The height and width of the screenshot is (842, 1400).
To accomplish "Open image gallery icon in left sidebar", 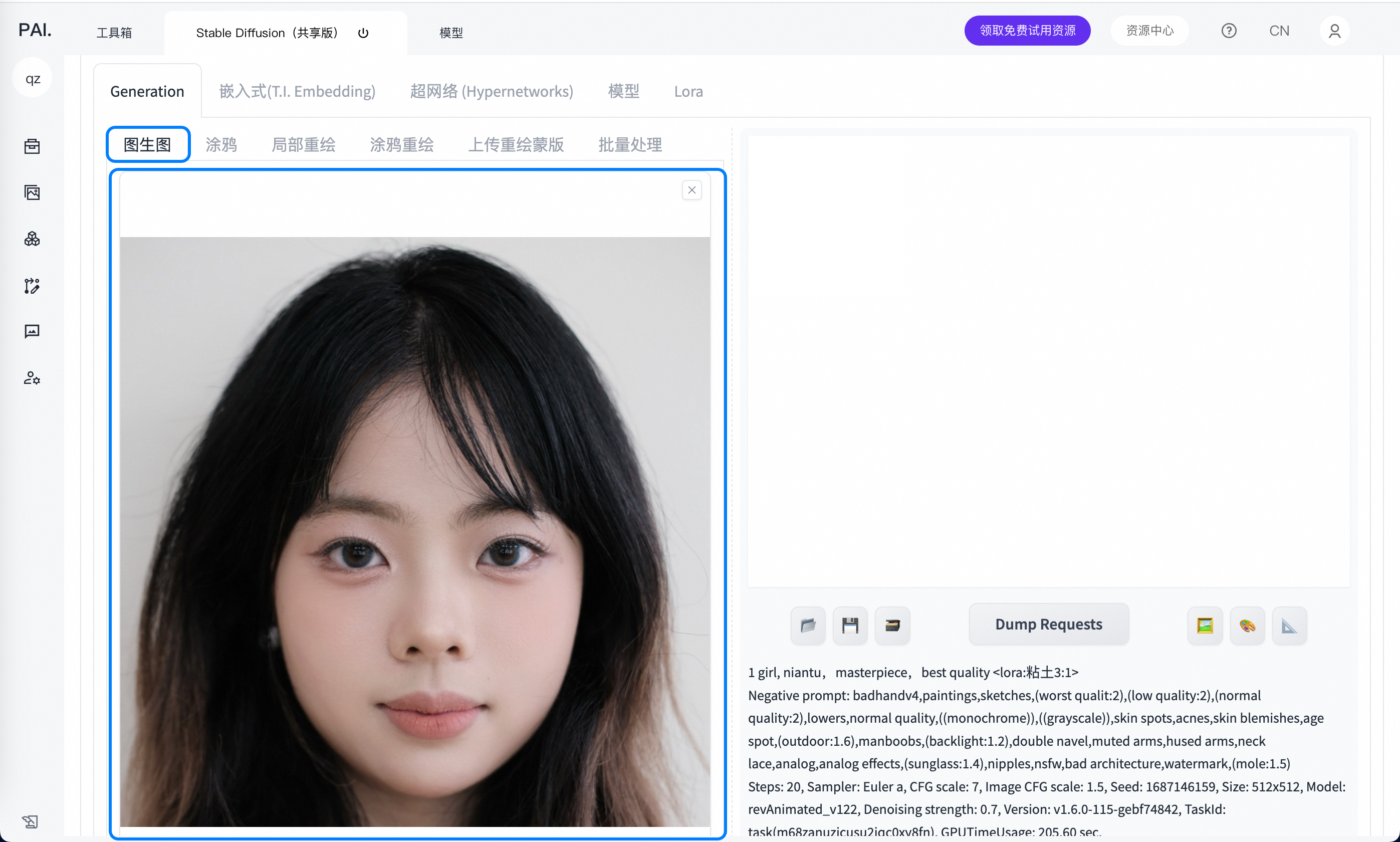I will pos(32,192).
